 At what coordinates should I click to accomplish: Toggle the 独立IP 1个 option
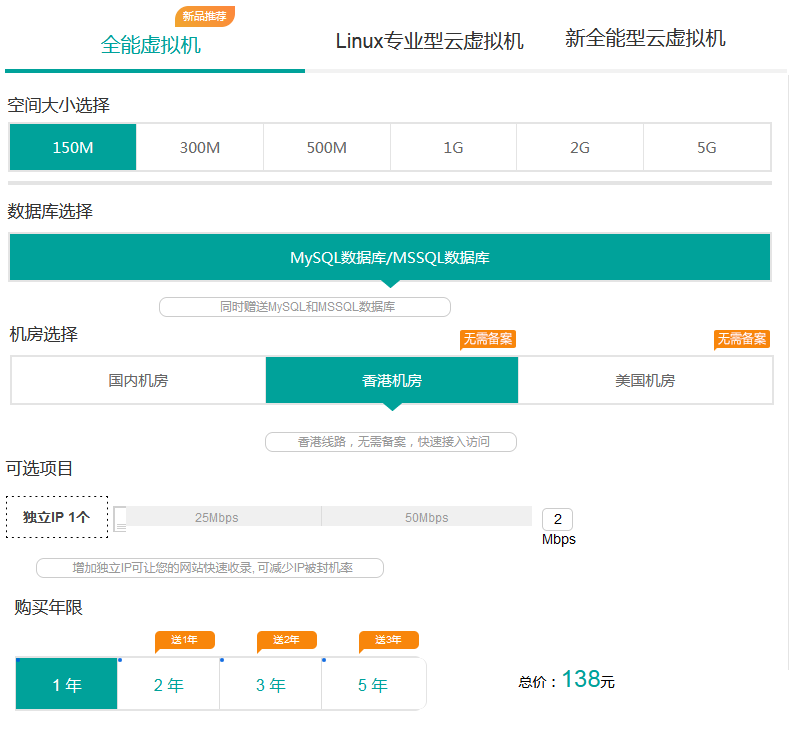coord(57,517)
